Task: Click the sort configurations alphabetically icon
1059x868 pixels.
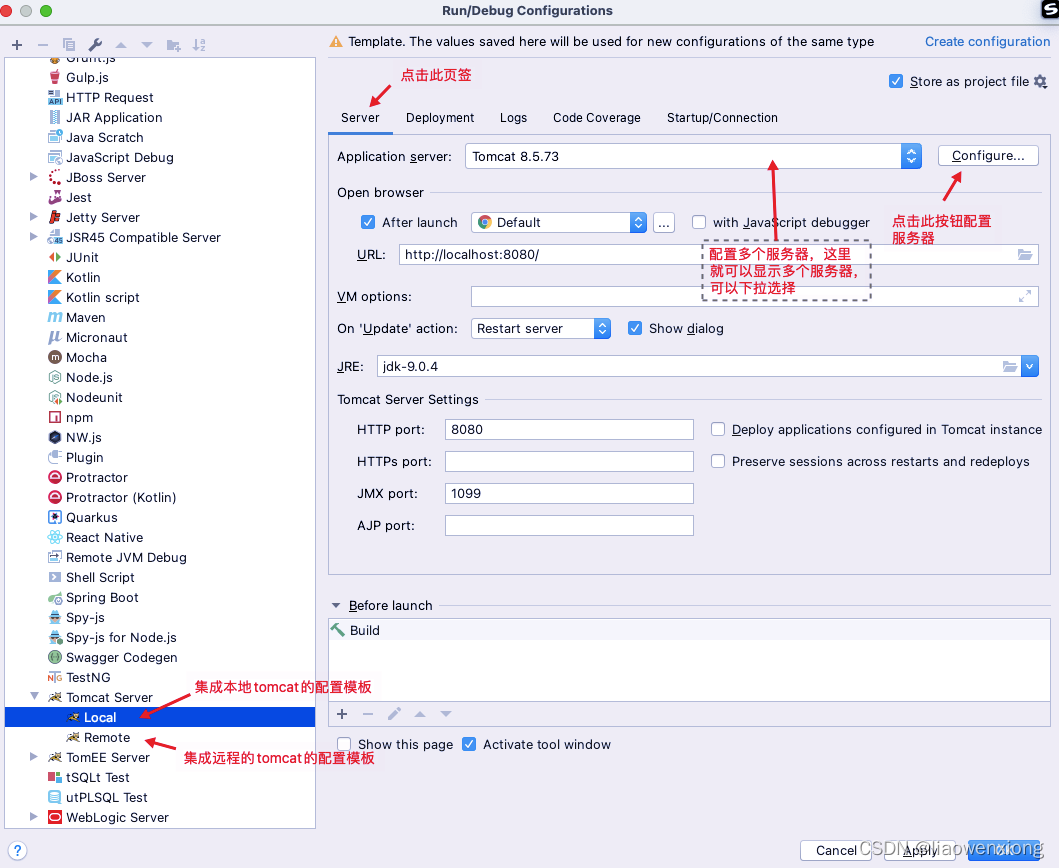Action: click(x=199, y=45)
